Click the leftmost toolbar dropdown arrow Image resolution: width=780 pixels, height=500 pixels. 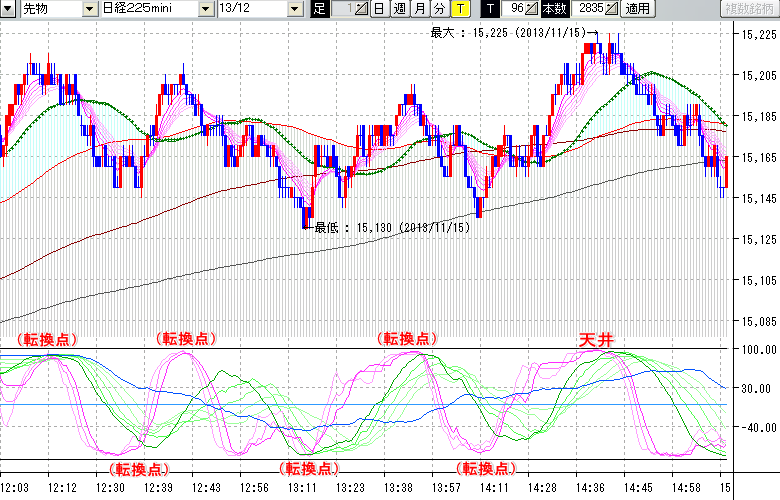pyautogui.click(x=9, y=9)
